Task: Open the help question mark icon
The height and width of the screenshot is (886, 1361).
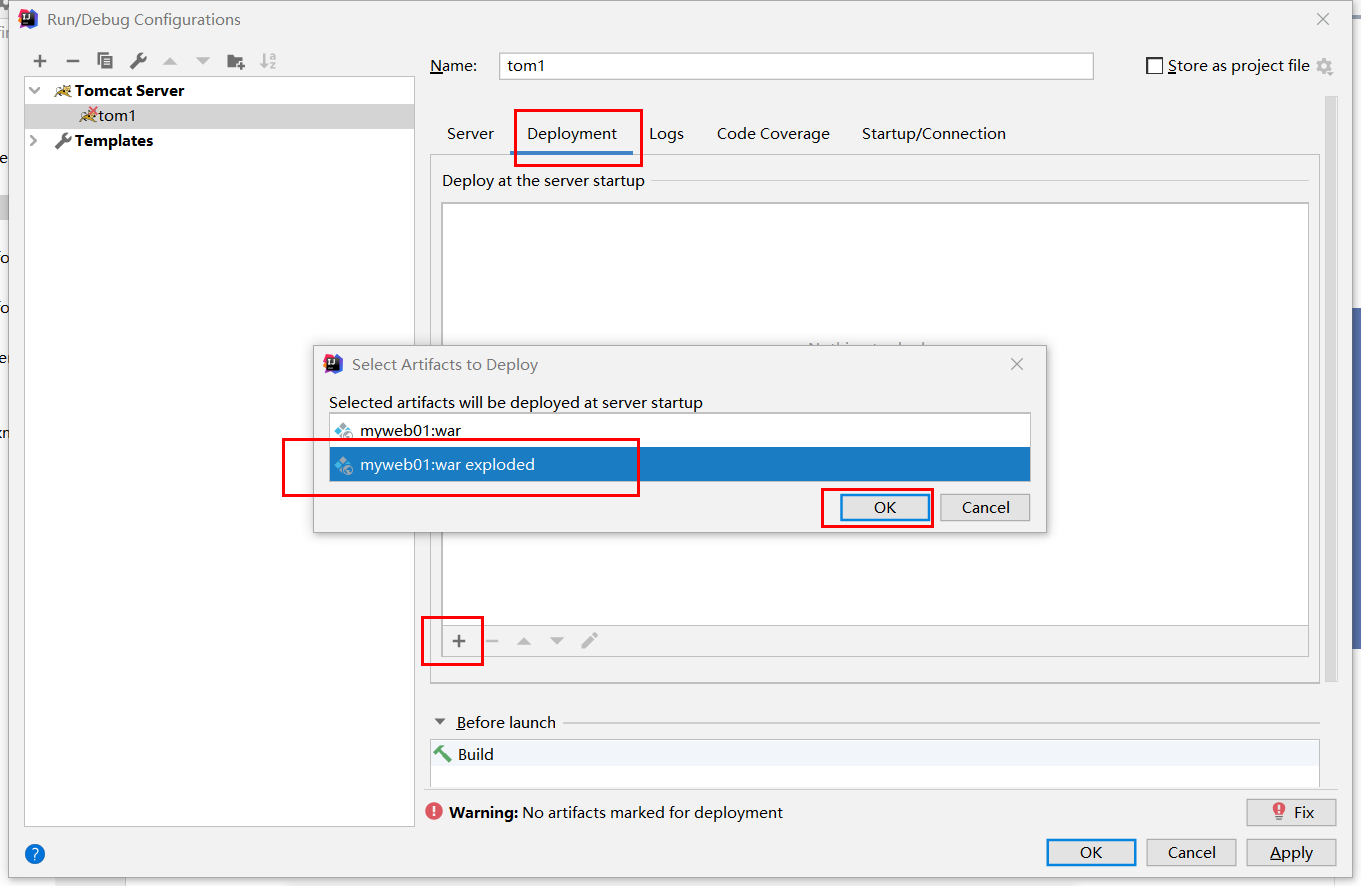Action: (35, 854)
